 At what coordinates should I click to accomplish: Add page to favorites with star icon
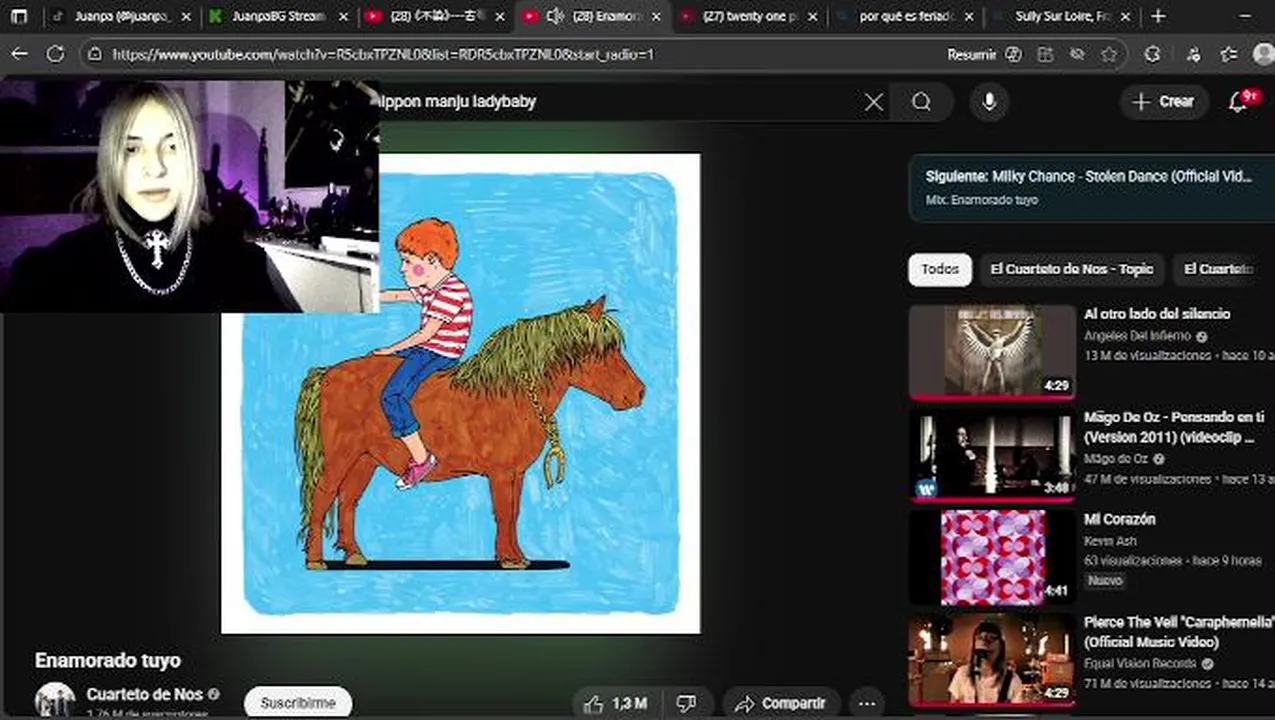pyautogui.click(x=1109, y=54)
